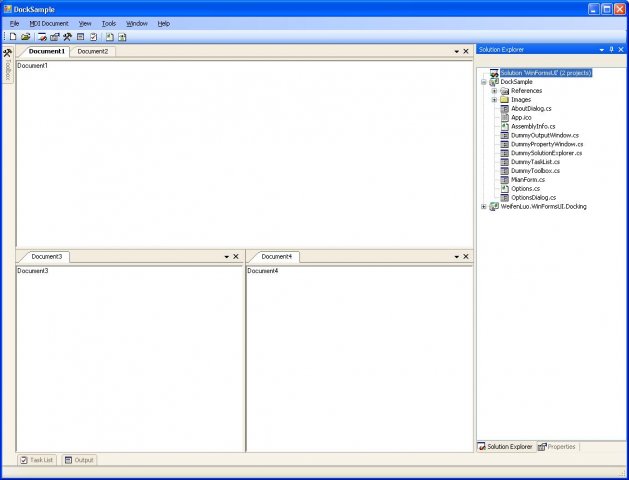
Task: Open the Tools menu
Action: point(108,23)
